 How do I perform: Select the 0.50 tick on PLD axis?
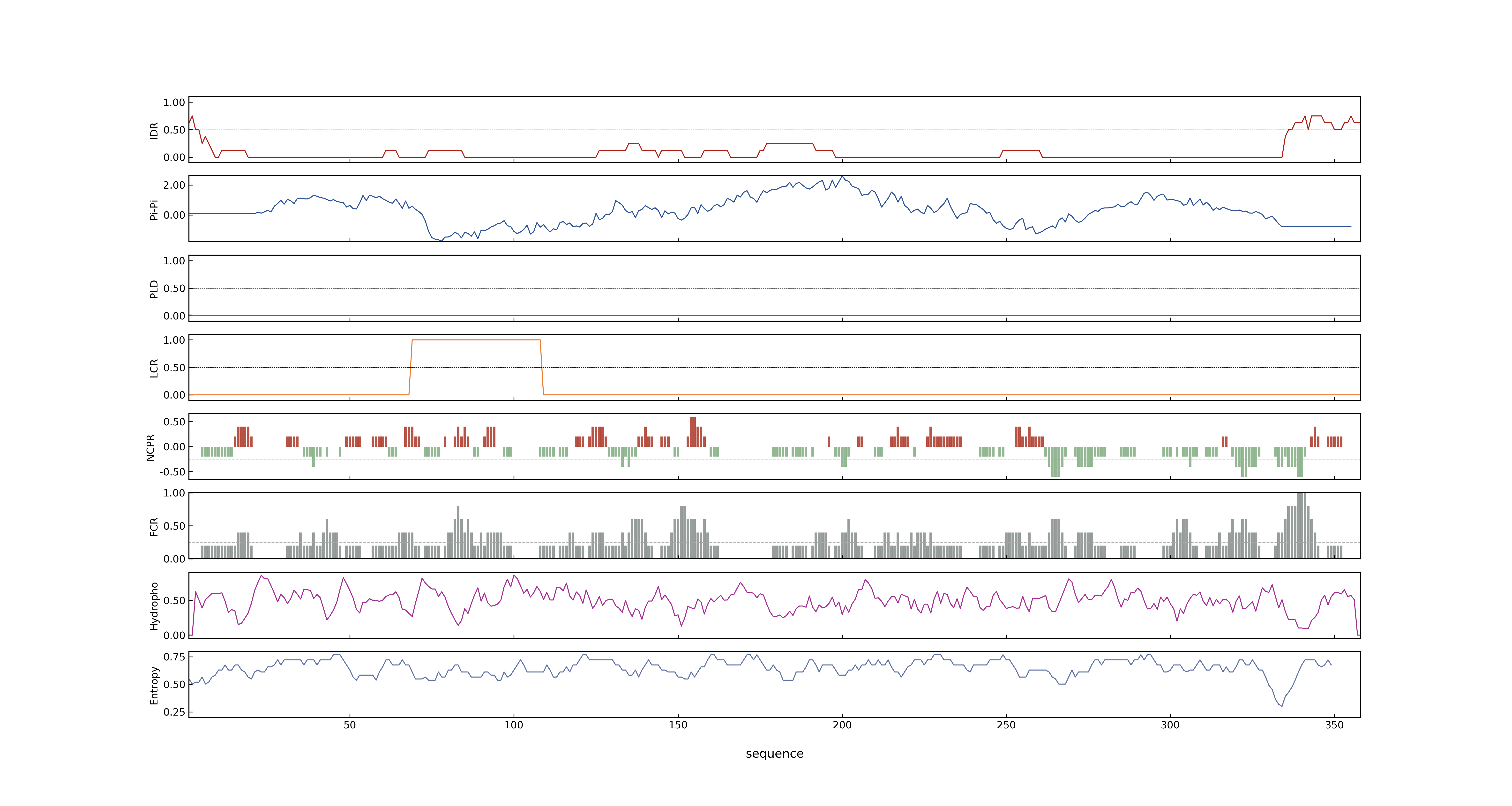coord(174,288)
